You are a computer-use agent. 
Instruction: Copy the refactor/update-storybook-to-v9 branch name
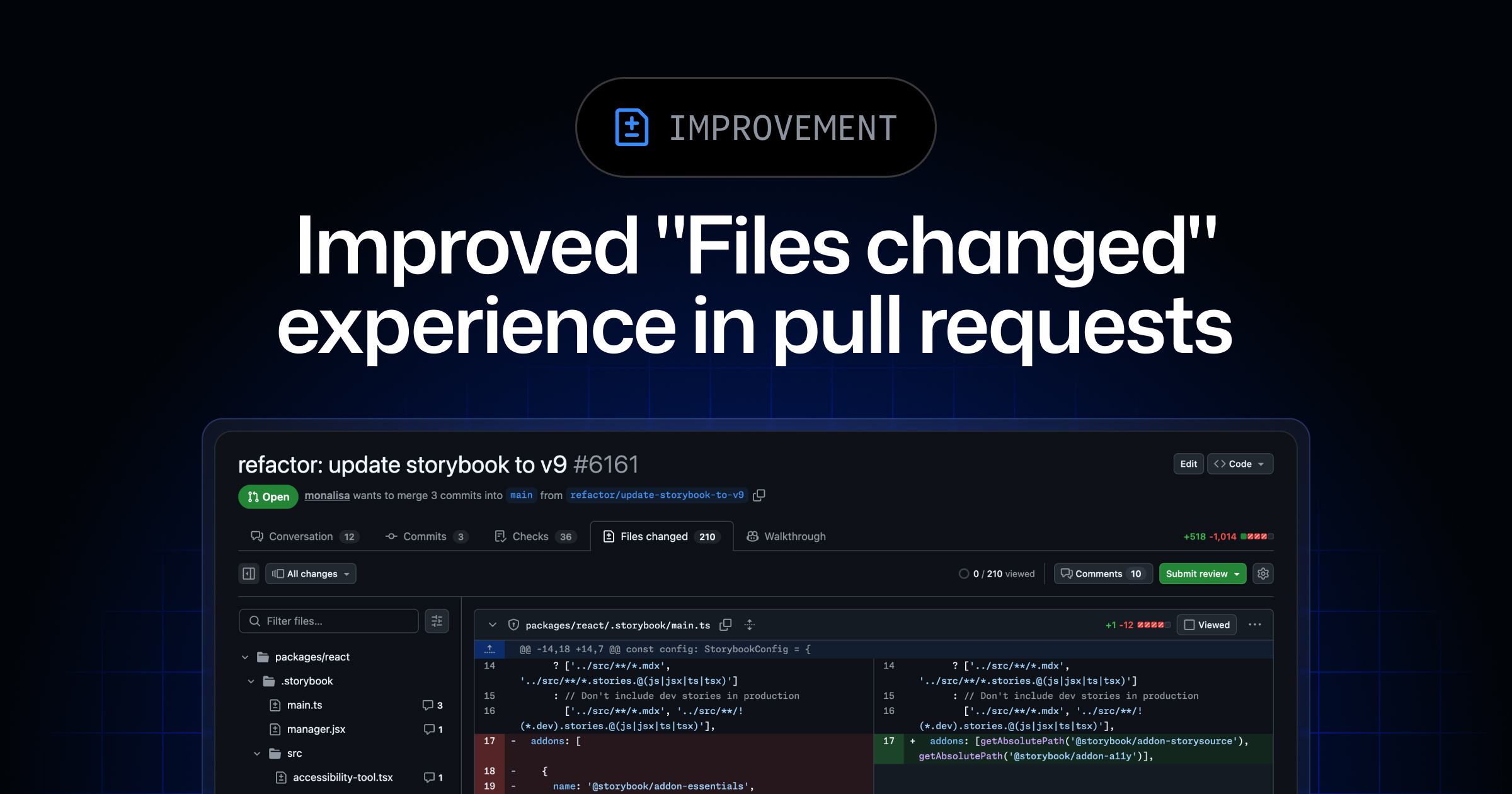(x=759, y=495)
